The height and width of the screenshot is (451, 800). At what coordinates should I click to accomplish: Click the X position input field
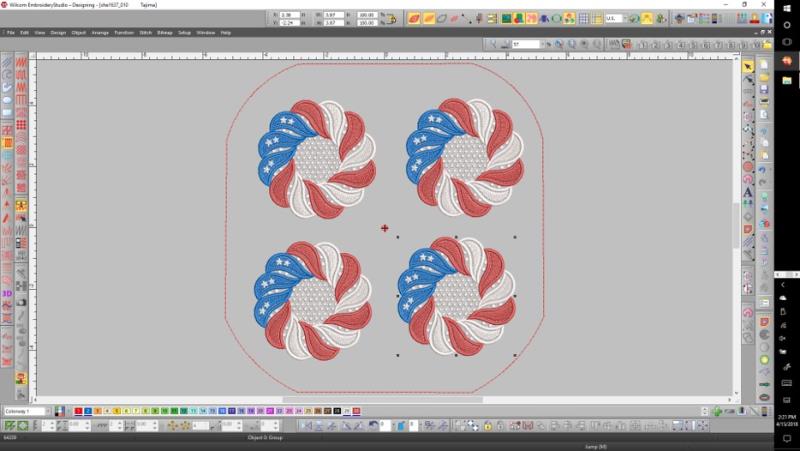[x=290, y=15]
